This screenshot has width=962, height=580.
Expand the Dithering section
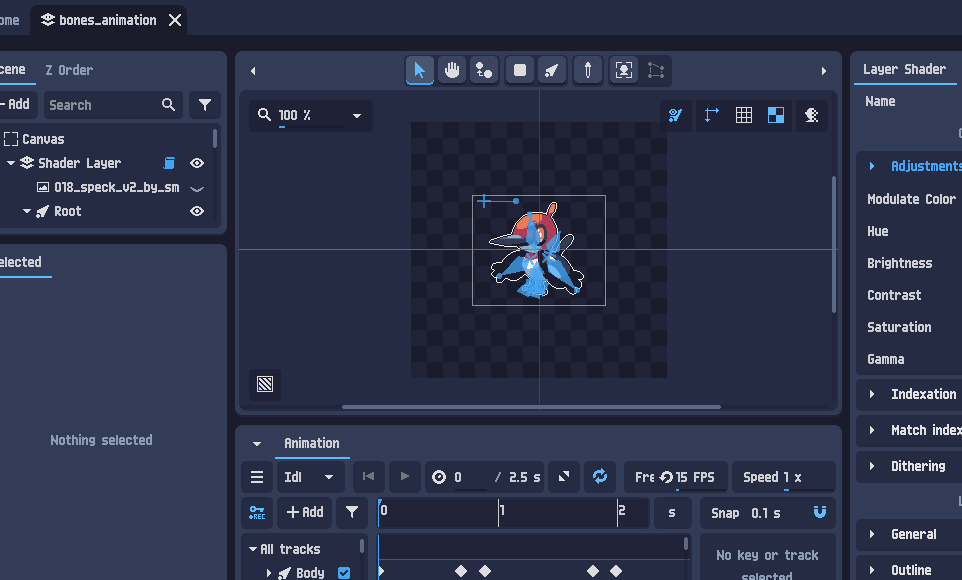click(872, 466)
